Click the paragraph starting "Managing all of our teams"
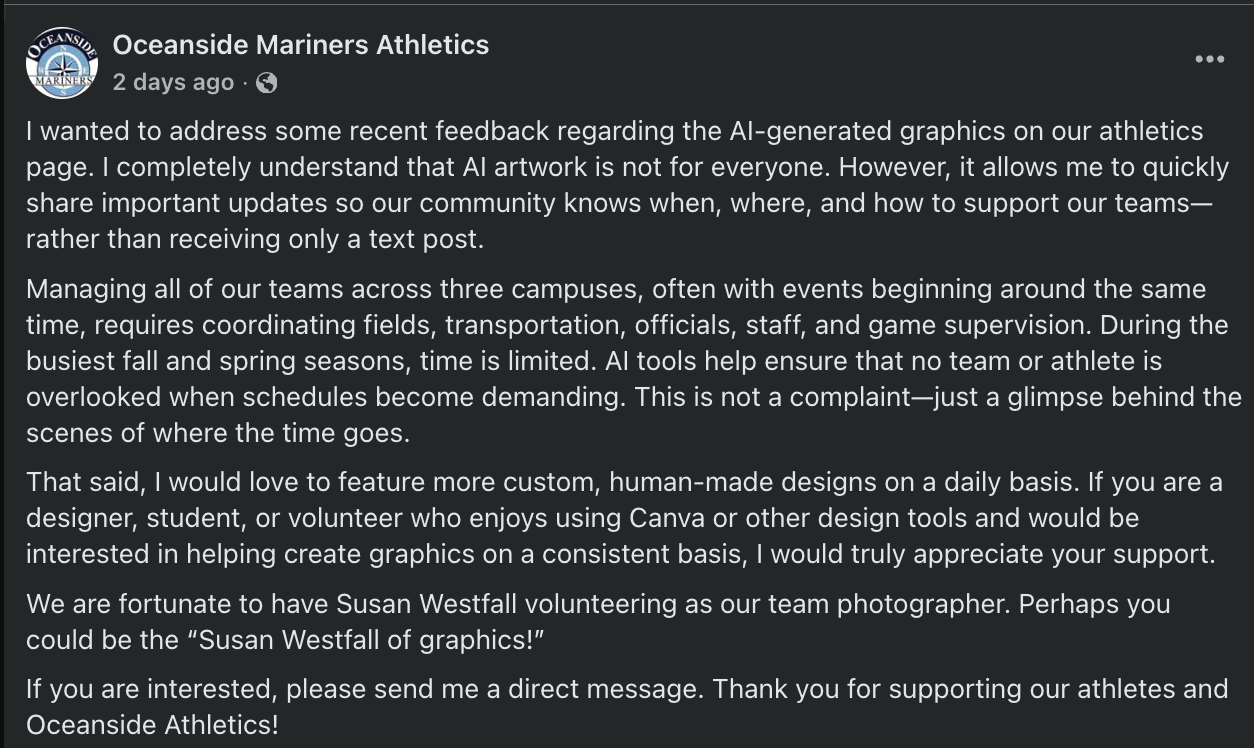This screenshot has width=1254, height=748. (634, 362)
